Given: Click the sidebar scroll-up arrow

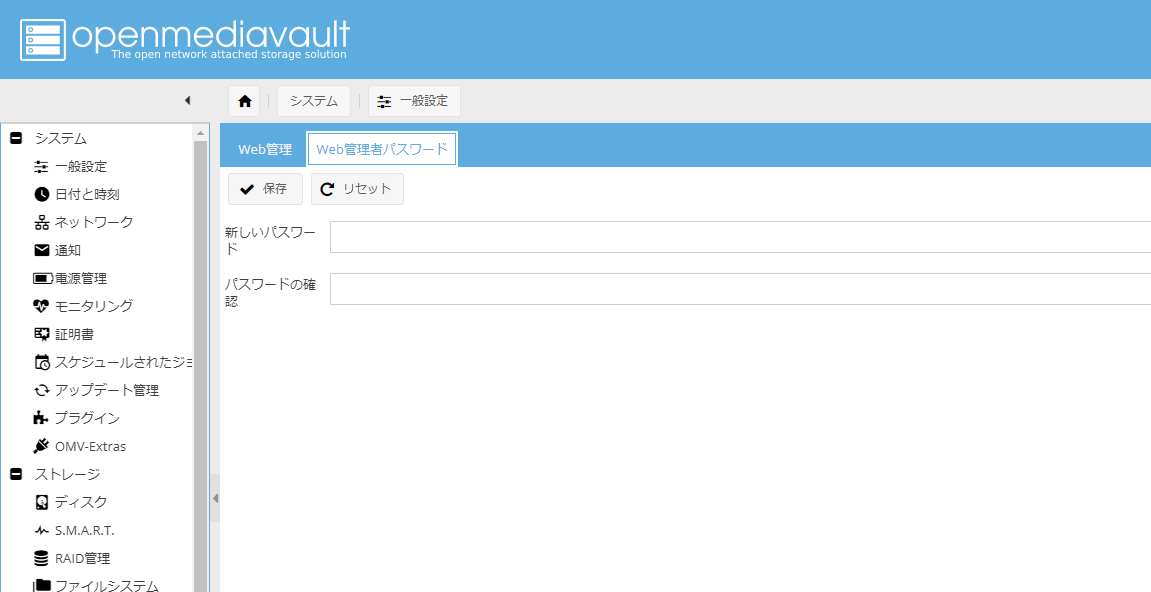Looking at the screenshot, I should pyautogui.click(x=200, y=133).
